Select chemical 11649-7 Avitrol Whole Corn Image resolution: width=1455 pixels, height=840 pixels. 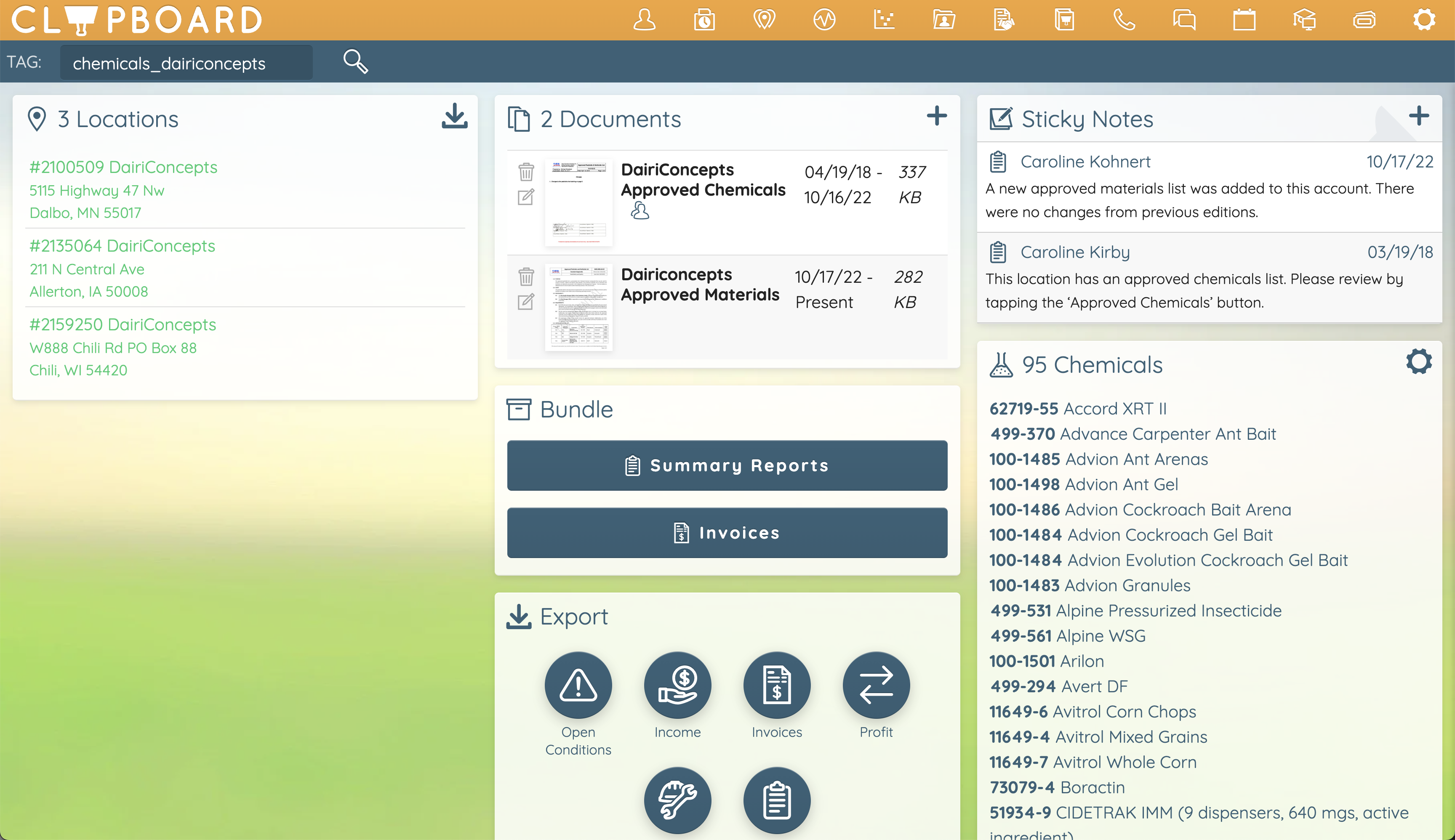(1093, 762)
